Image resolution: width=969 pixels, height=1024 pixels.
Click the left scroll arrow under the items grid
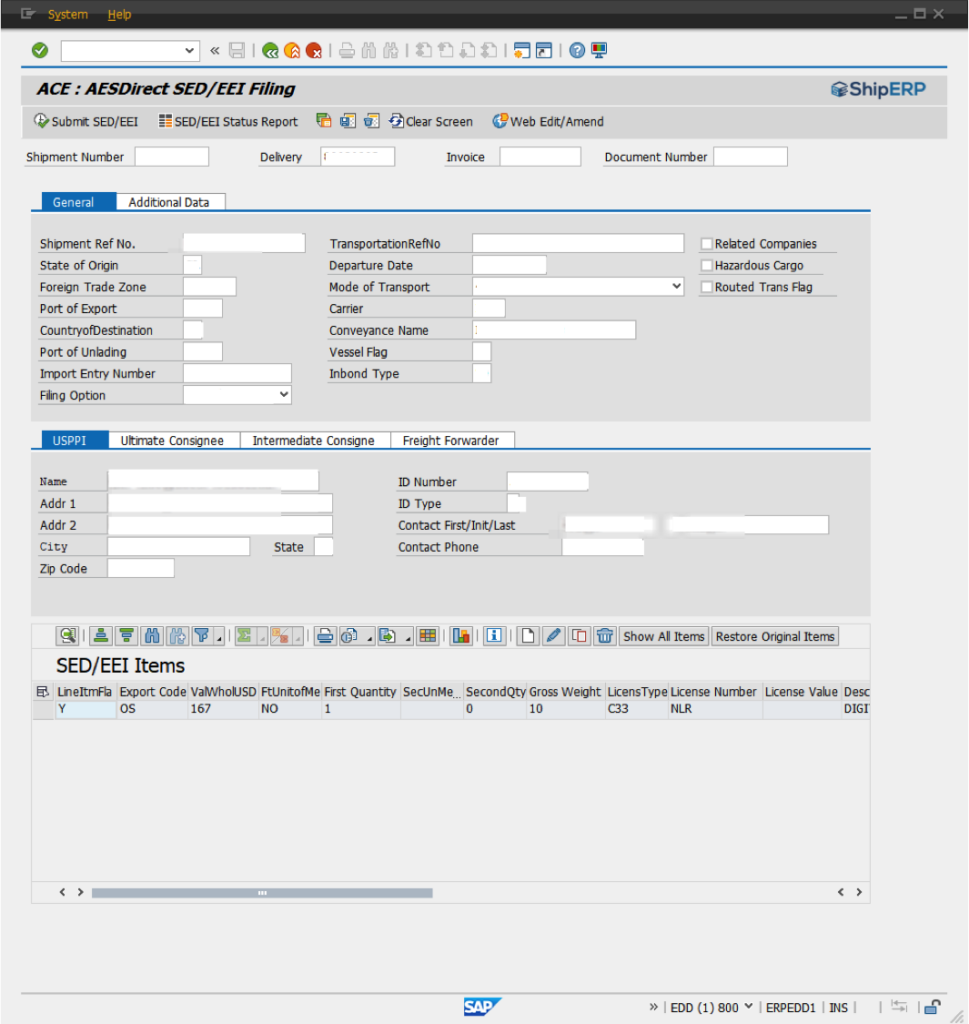pos(63,892)
